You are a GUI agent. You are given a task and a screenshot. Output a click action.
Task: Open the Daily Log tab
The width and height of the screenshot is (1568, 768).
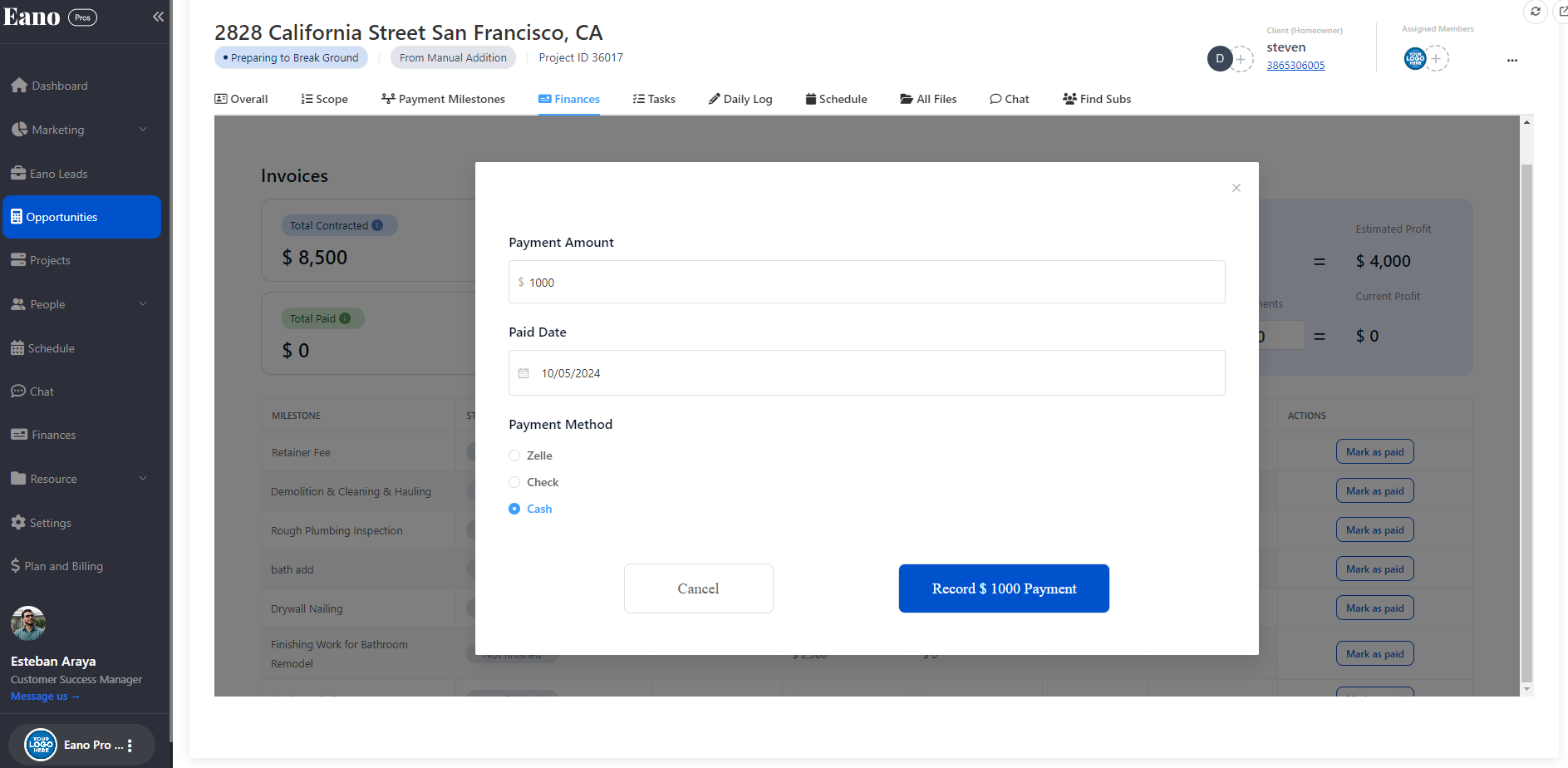(x=740, y=99)
